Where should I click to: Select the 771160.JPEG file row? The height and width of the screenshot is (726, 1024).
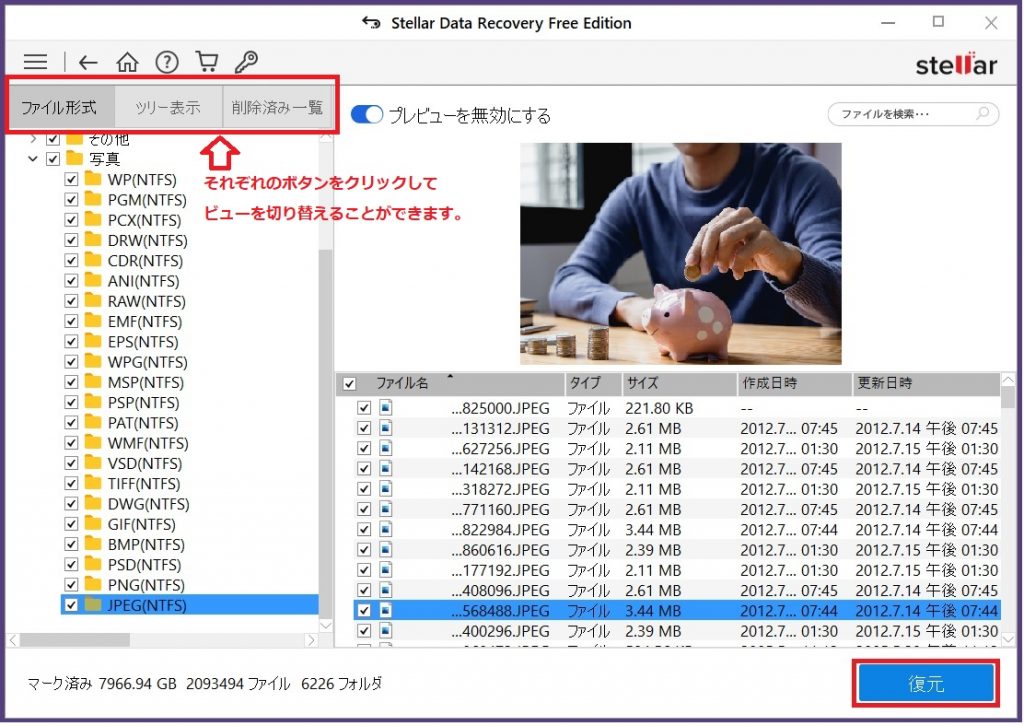coord(677,509)
